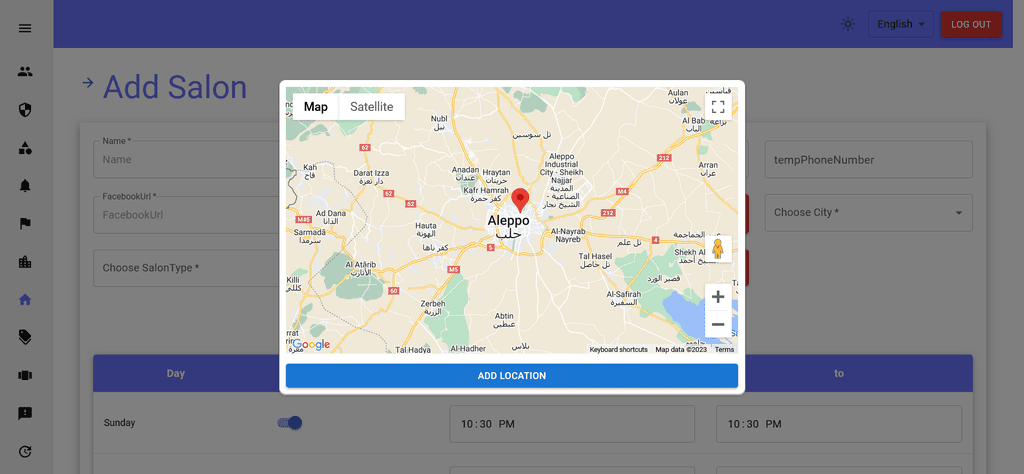This screenshot has height=474, width=1024.
Task: Click the red location pin on Aleppo
Action: [520, 200]
